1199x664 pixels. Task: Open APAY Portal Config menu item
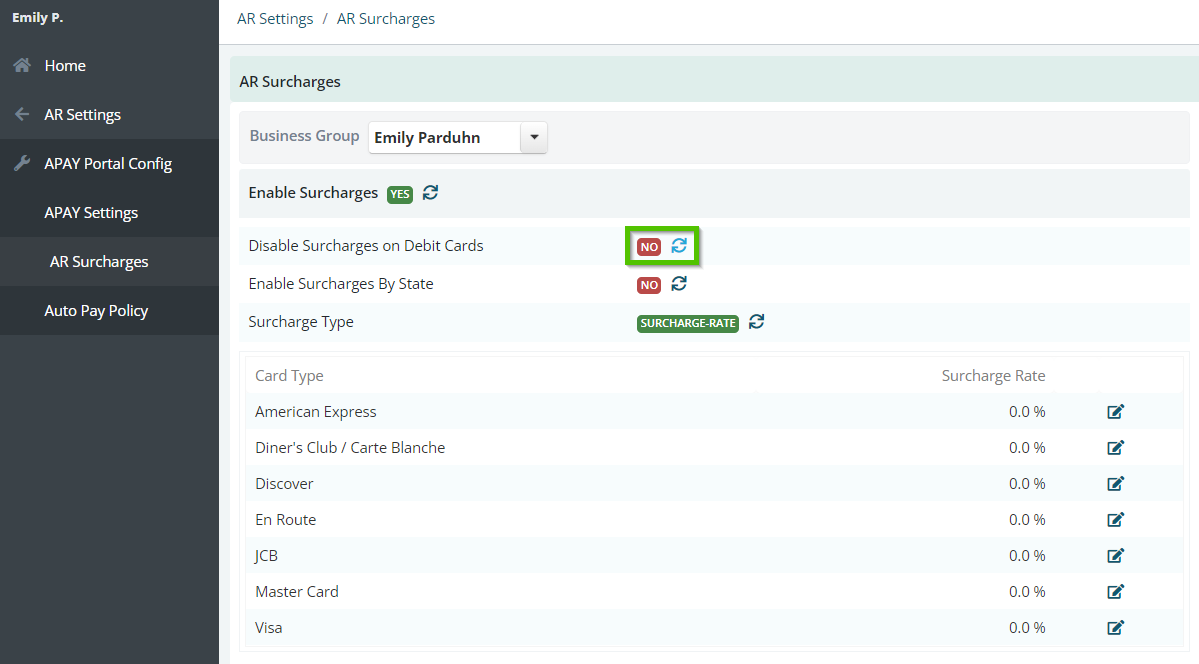(109, 164)
